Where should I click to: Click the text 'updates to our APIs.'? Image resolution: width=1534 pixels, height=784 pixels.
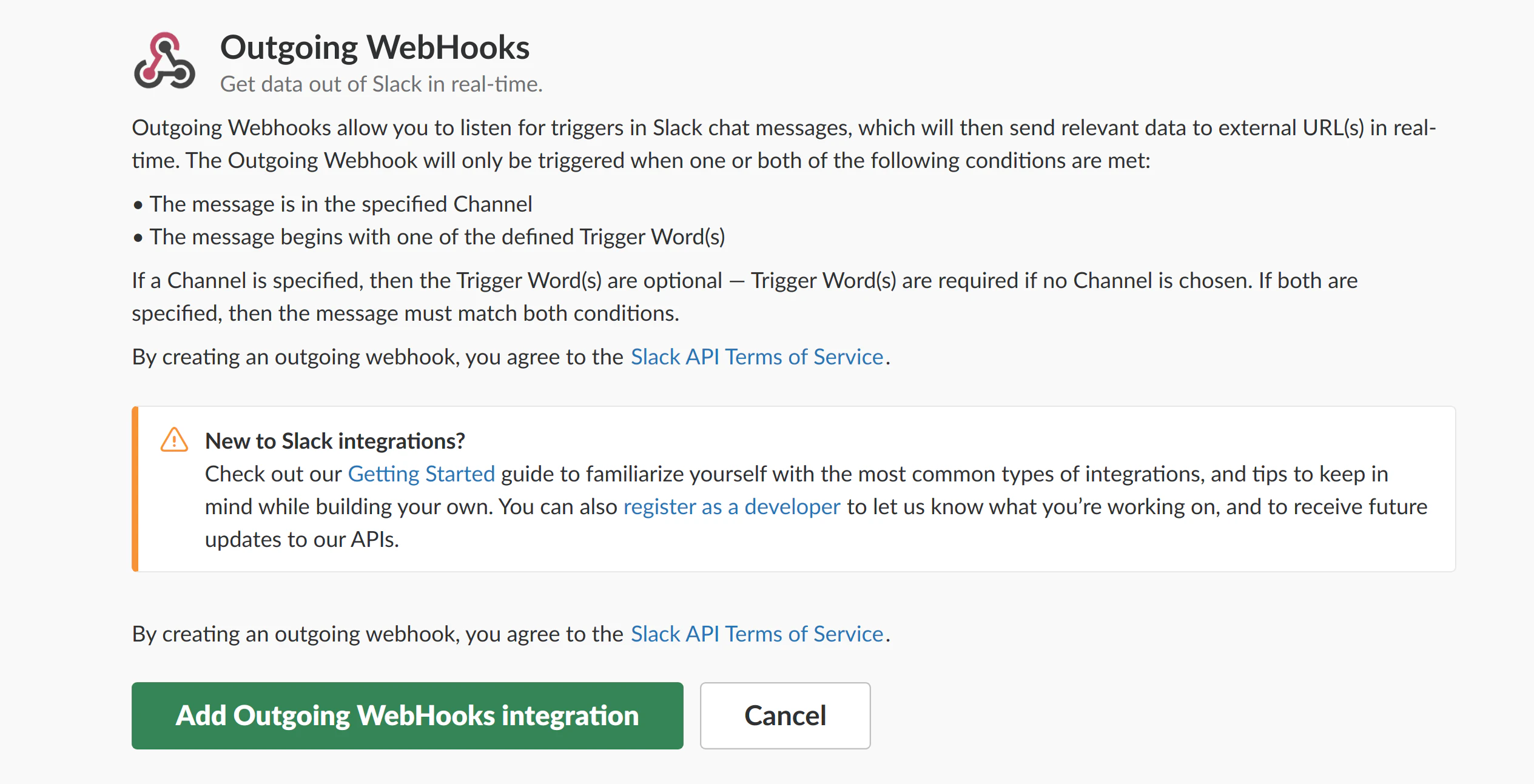point(302,539)
